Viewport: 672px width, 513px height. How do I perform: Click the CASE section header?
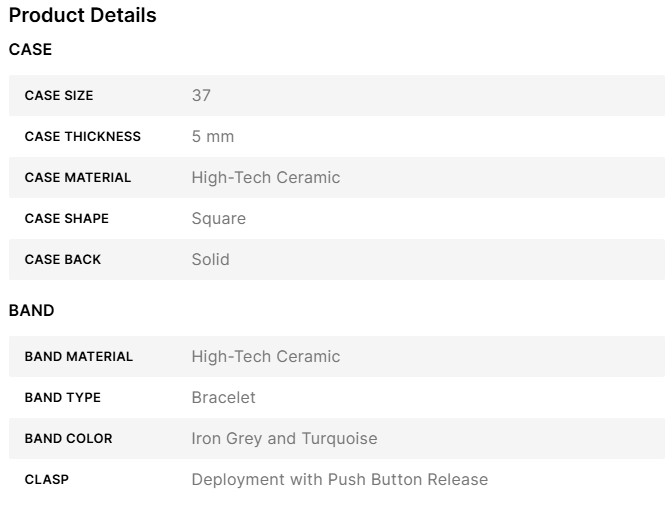(30, 49)
